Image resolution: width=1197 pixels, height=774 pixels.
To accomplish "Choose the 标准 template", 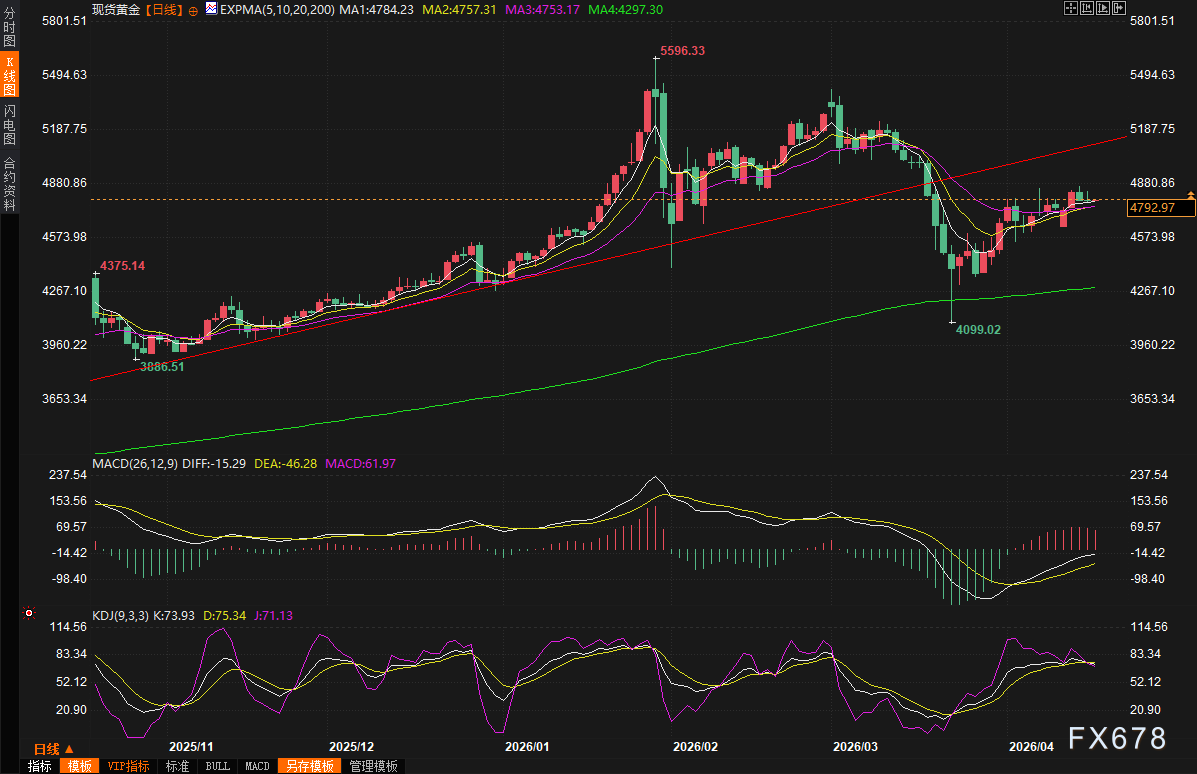I will [178, 766].
